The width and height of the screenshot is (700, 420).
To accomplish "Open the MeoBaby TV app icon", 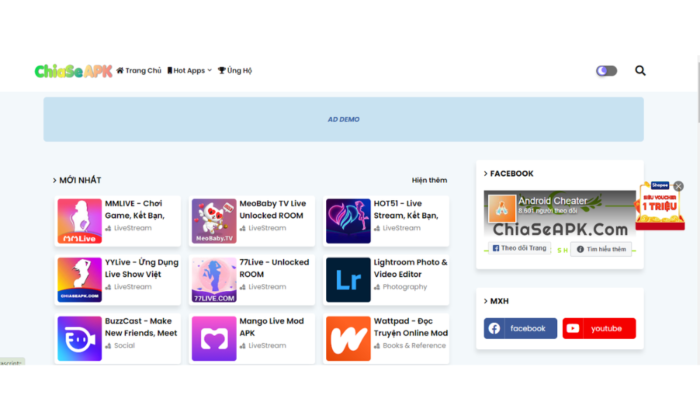I will pyautogui.click(x=213, y=221).
